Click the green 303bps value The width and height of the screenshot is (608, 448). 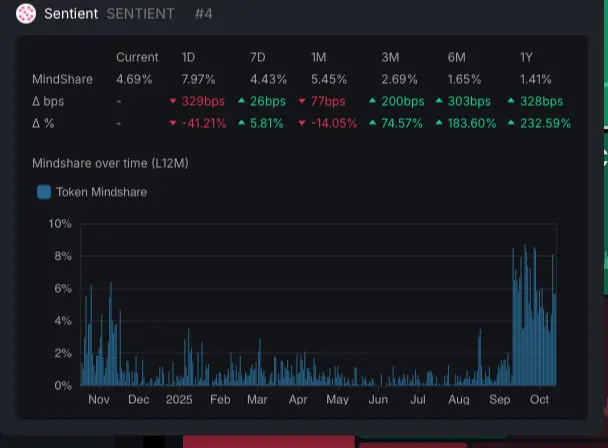tap(469, 102)
